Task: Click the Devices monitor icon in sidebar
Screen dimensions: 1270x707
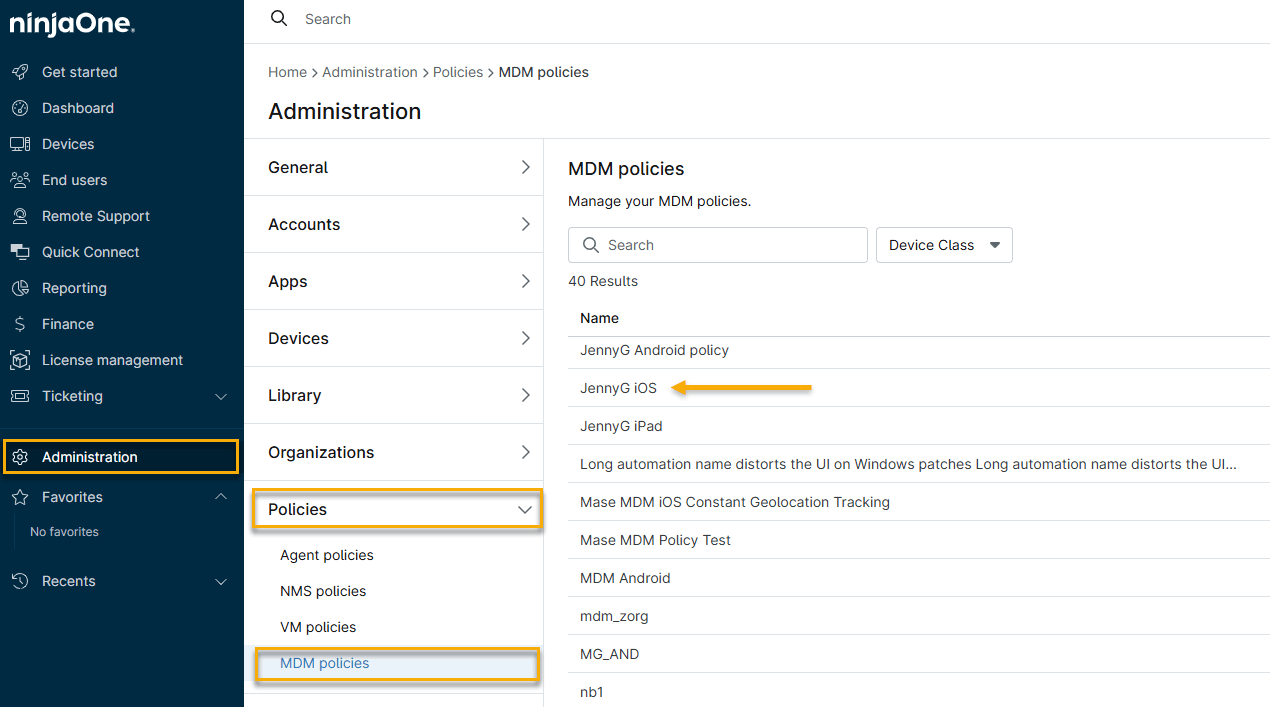Action: coord(19,144)
